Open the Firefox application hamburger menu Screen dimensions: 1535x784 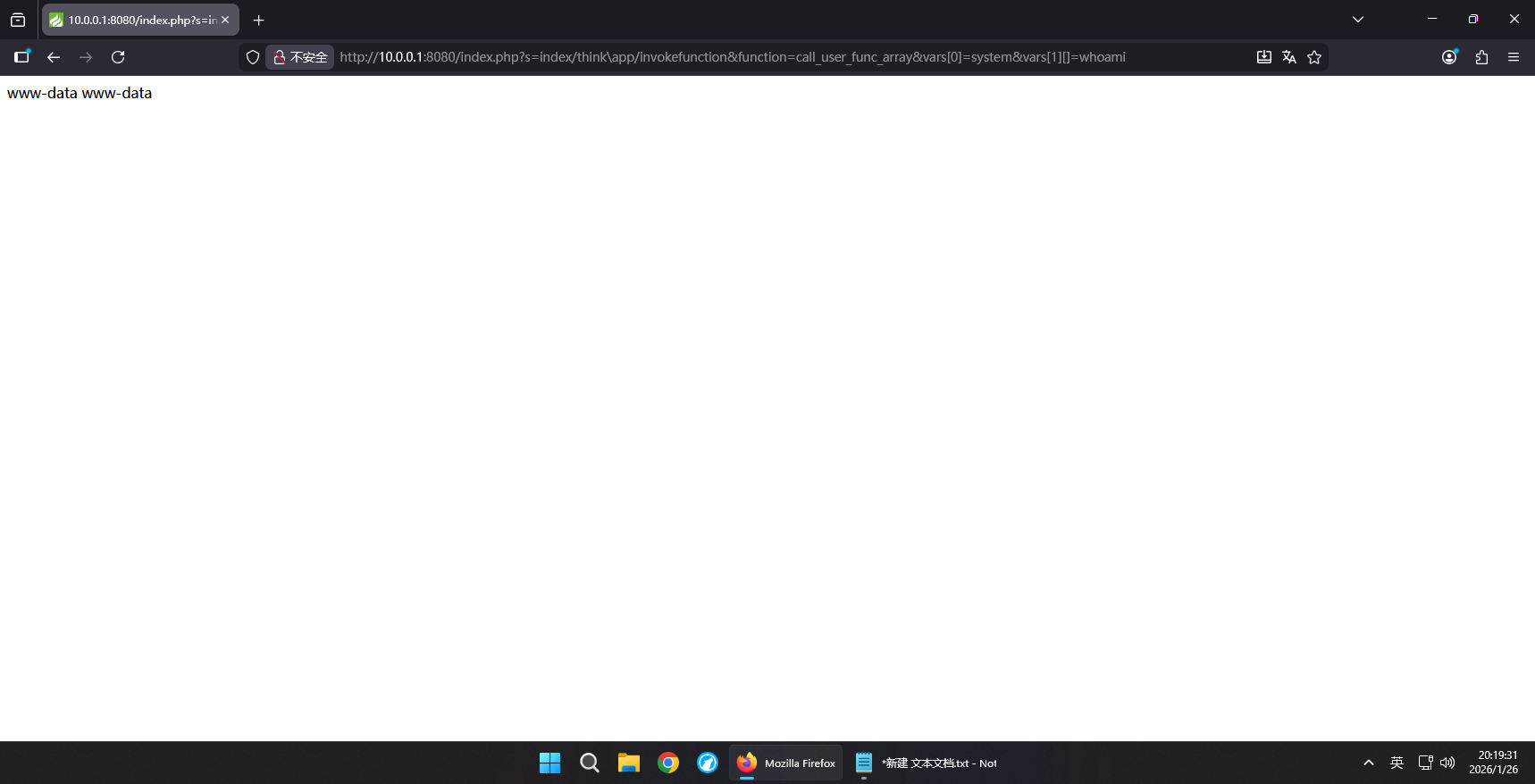[x=1514, y=57]
